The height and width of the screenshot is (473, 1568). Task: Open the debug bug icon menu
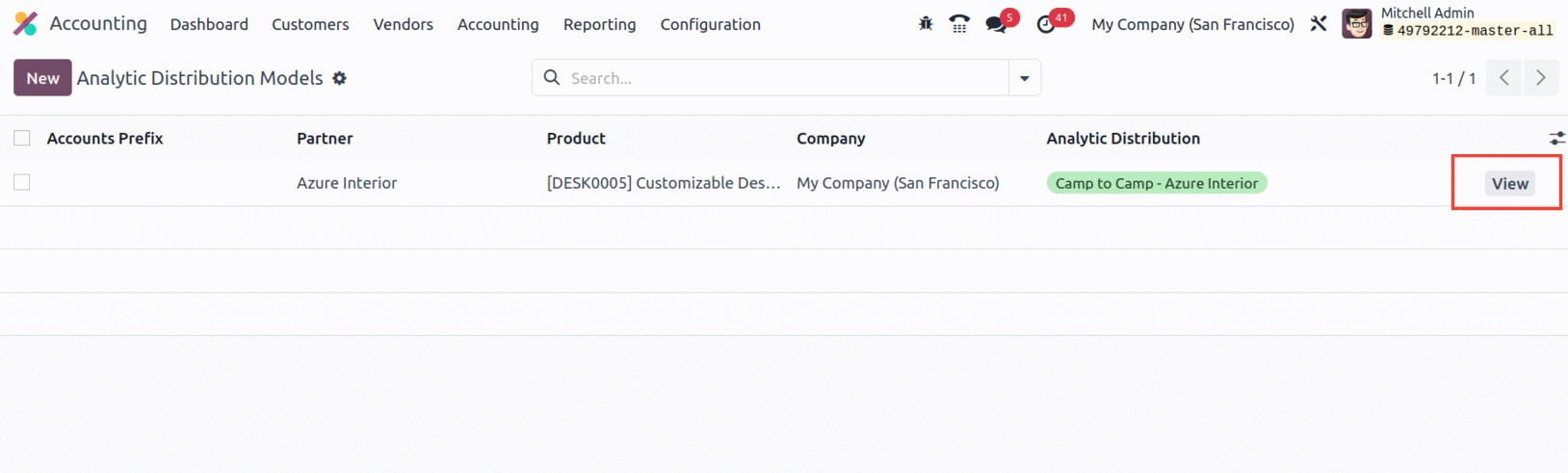(926, 24)
